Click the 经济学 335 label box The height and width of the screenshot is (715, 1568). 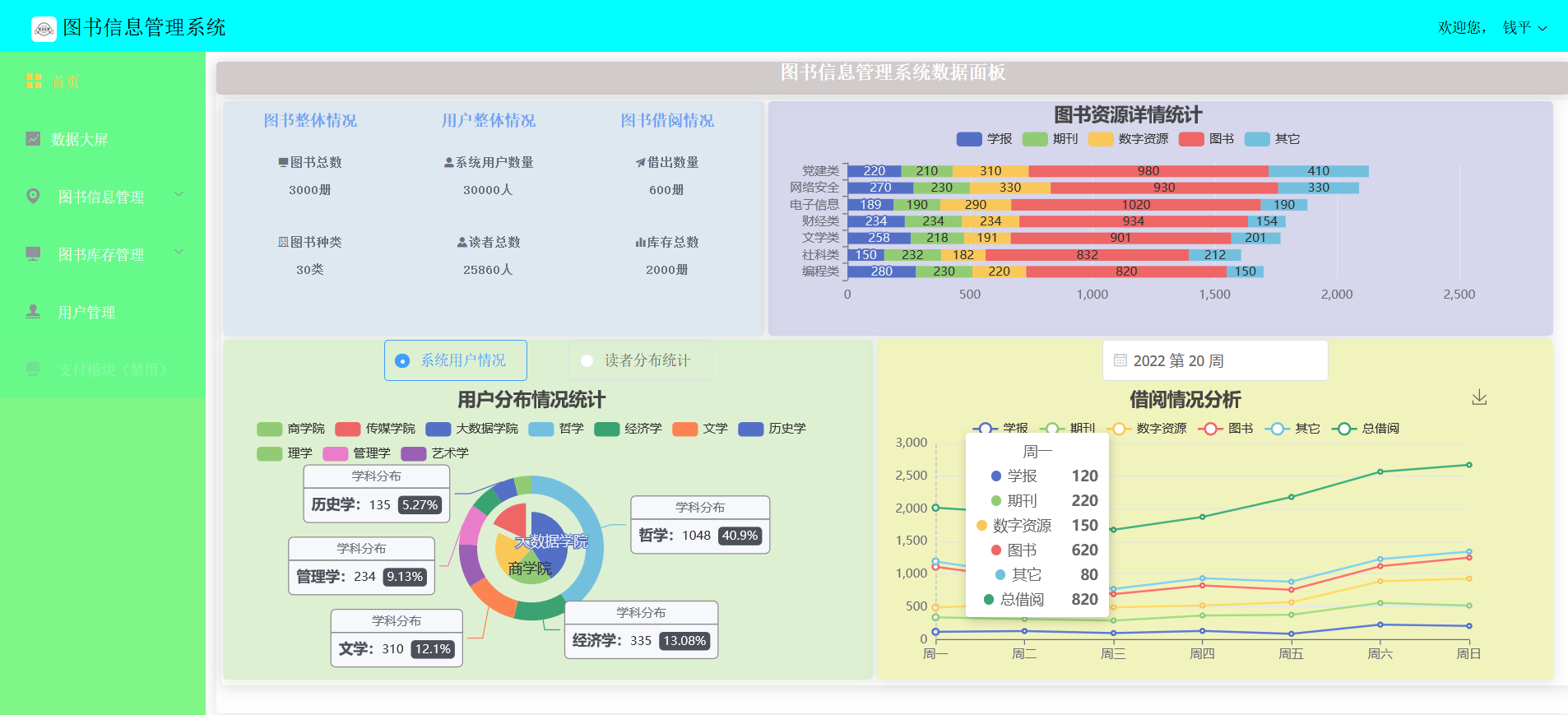pyautogui.click(x=642, y=630)
